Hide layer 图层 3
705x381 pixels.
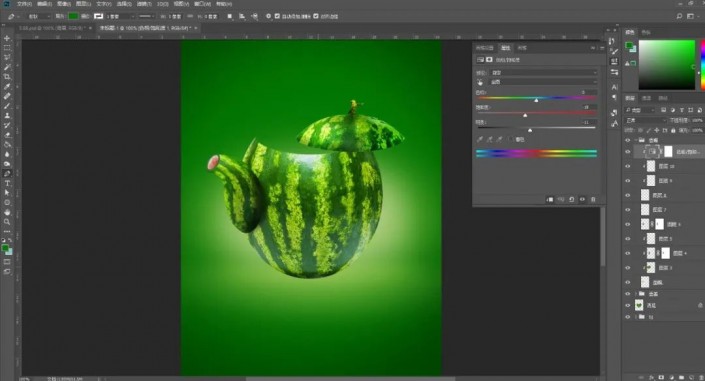click(x=628, y=268)
